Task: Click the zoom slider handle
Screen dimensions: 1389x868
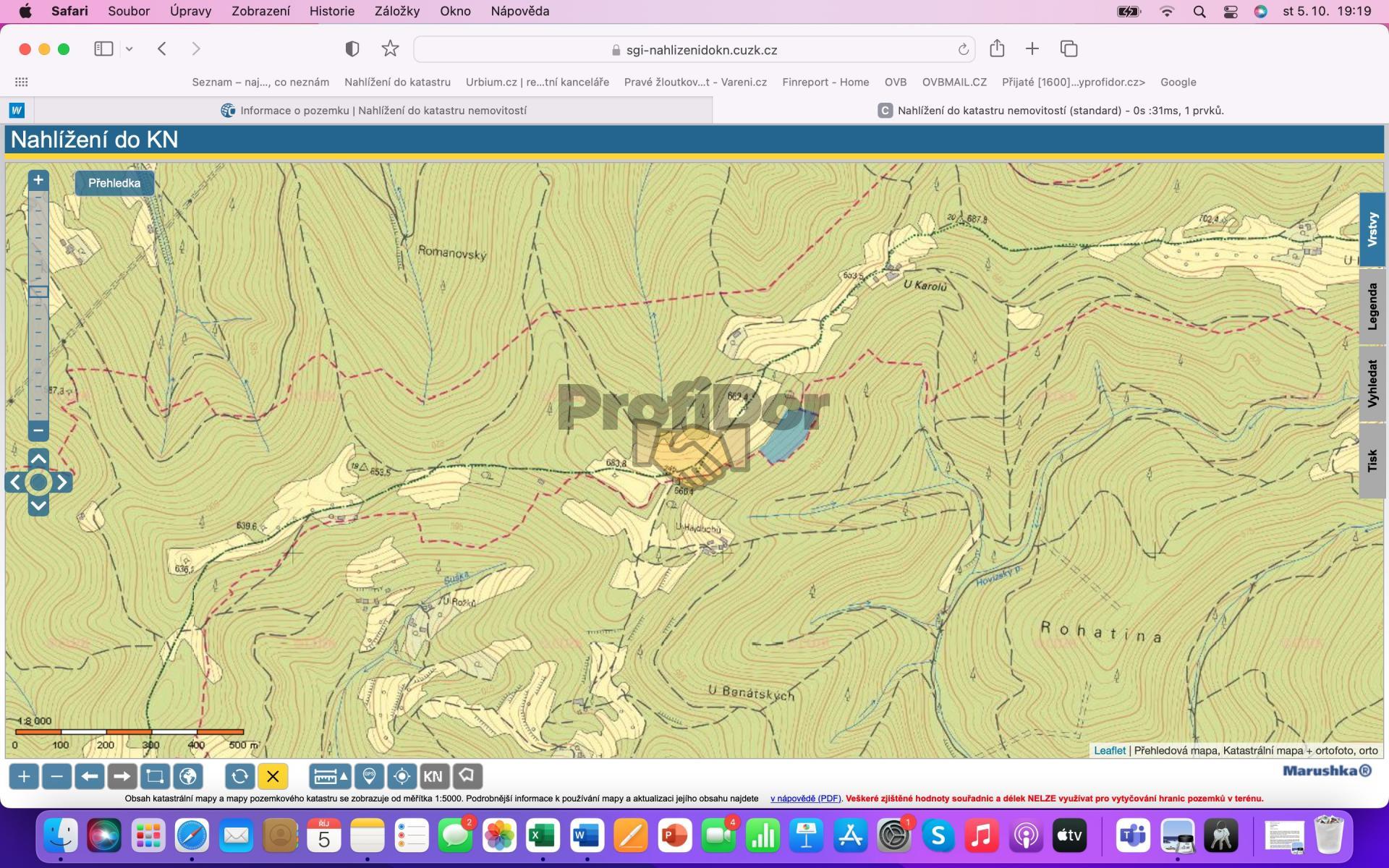Action: 38,292
